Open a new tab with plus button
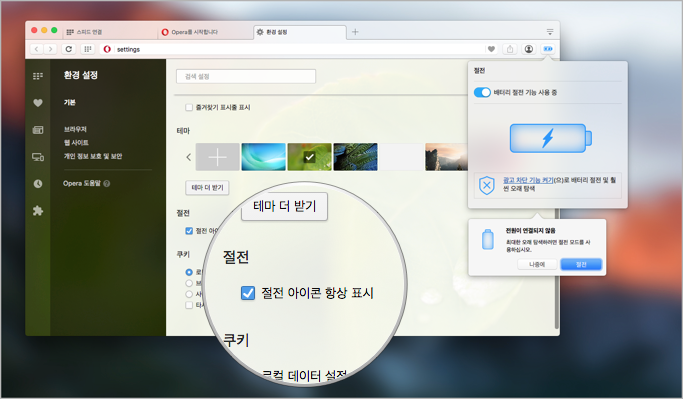 pyautogui.click(x=355, y=32)
